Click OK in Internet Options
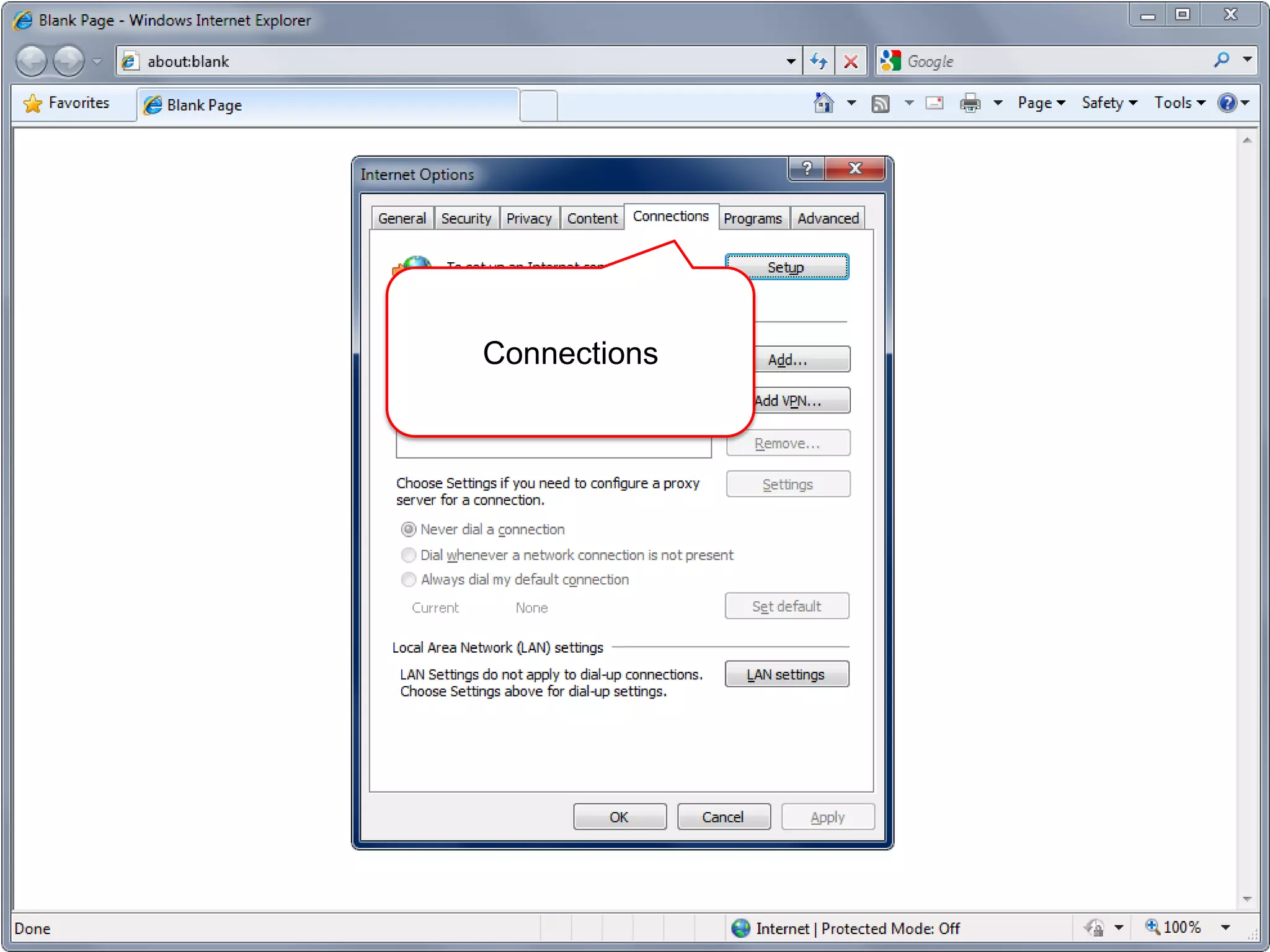Screen dimensions: 1270x952 pyautogui.click(x=619, y=817)
